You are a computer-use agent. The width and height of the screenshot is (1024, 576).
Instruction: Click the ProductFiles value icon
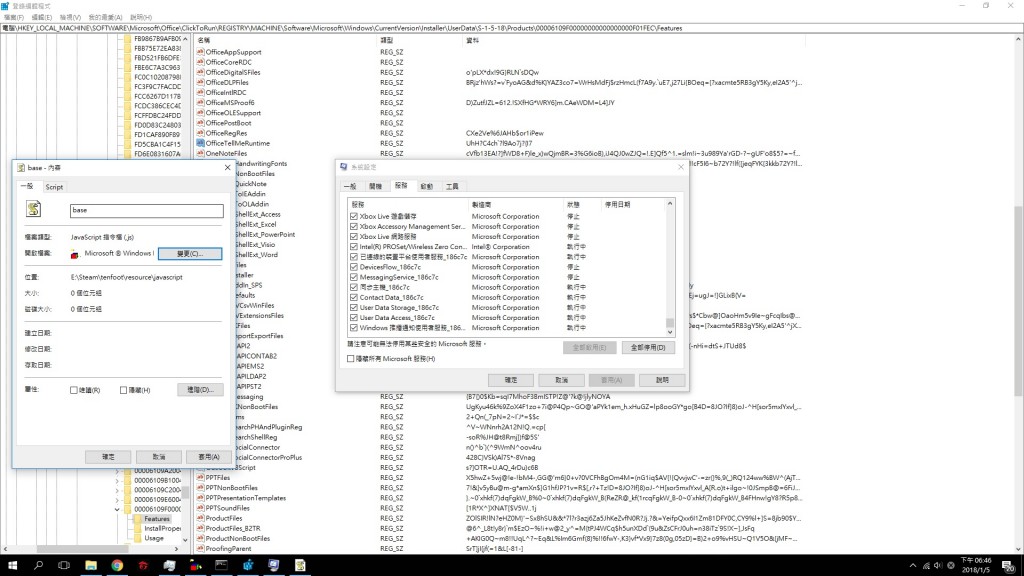point(200,518)
